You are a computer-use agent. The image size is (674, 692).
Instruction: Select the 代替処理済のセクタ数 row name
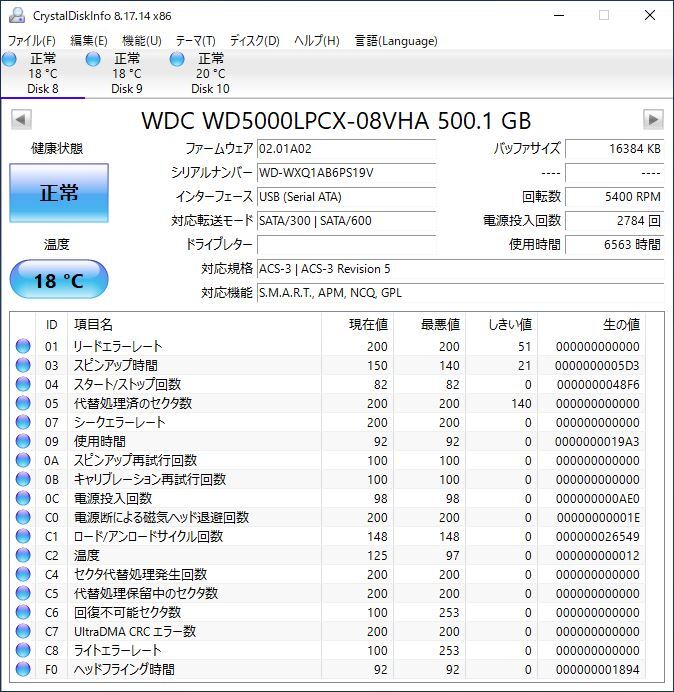coord(132,403)
